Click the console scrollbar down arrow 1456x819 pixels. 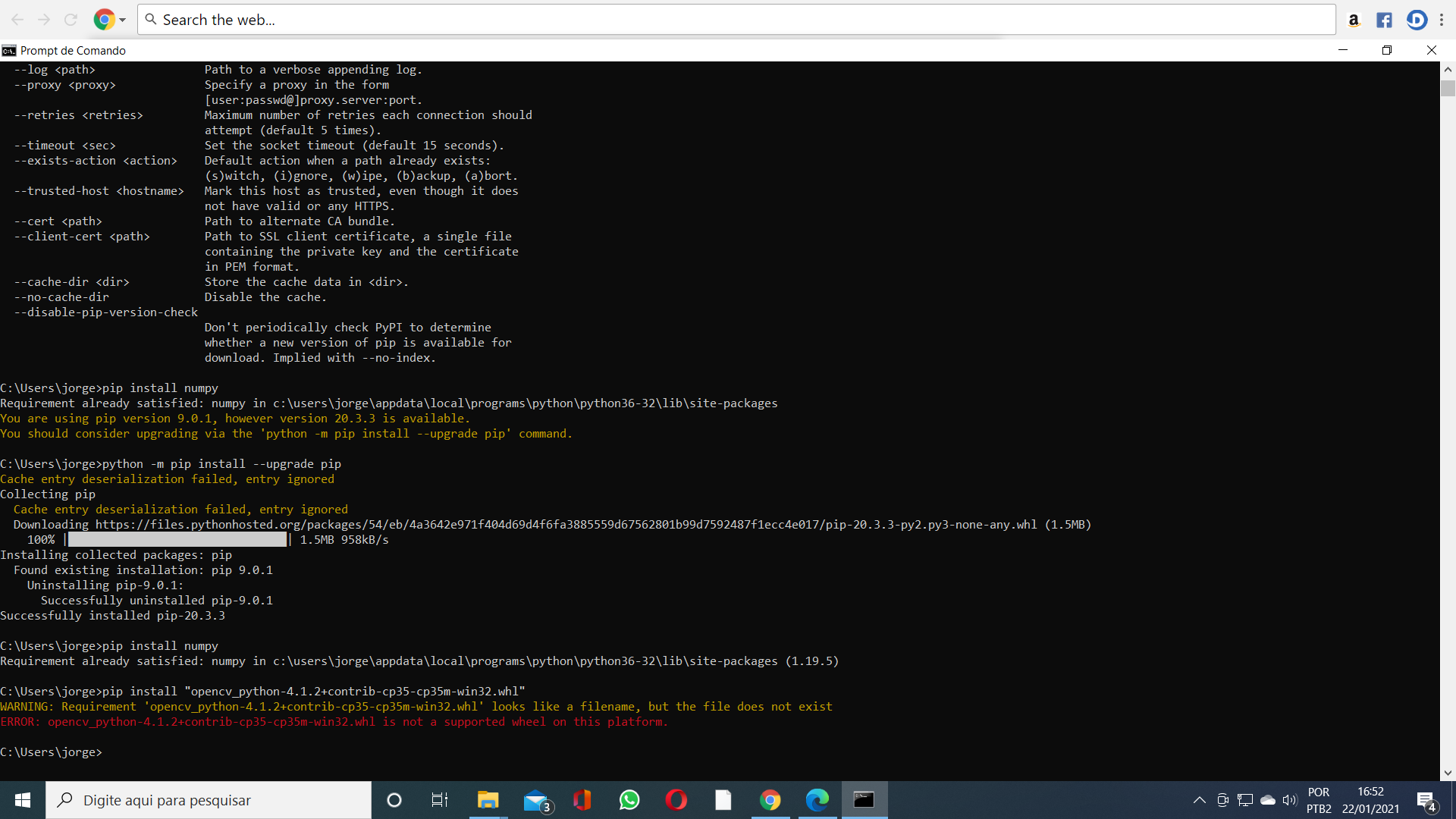click(1448, 773)
